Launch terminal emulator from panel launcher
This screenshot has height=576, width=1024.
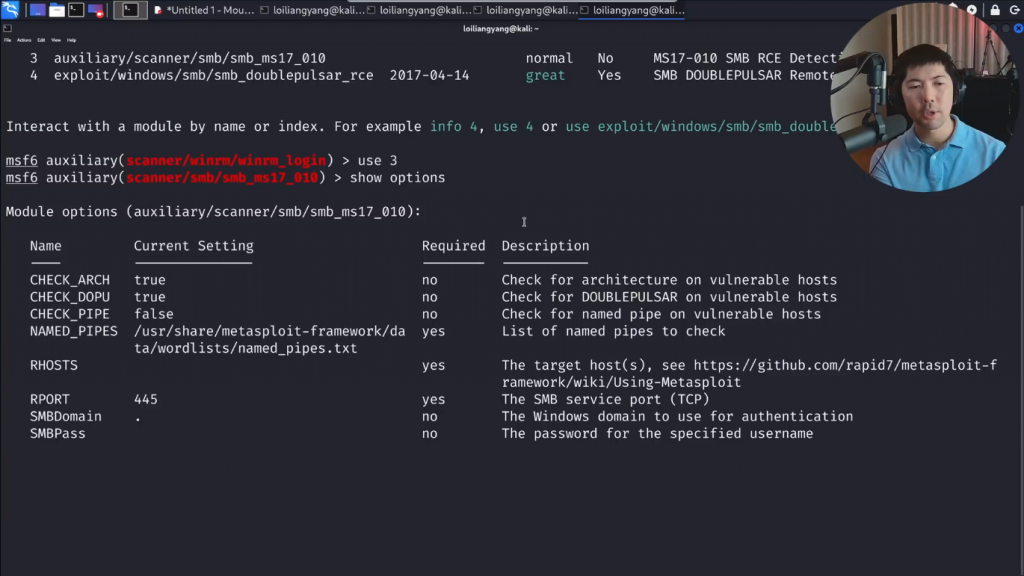tap(76, 10)
